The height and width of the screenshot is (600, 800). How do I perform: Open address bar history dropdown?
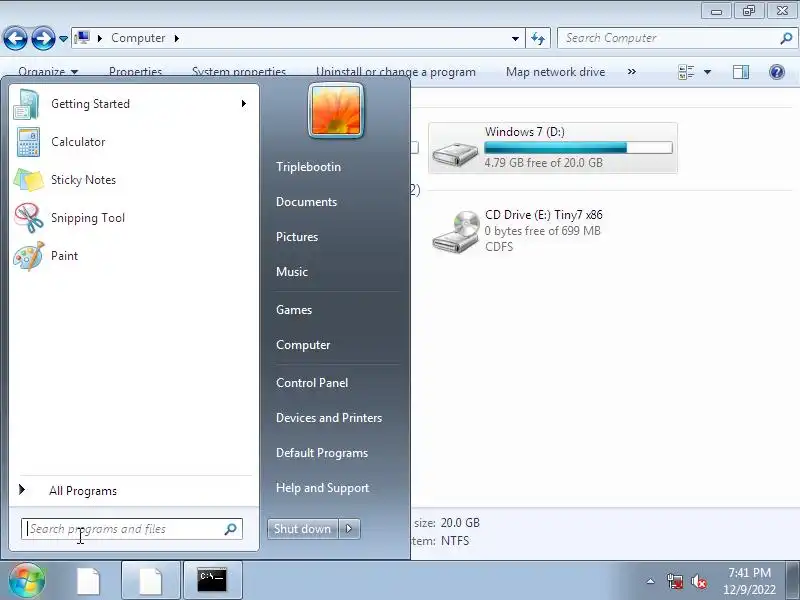pyautogui.click(x=515, y=38)
